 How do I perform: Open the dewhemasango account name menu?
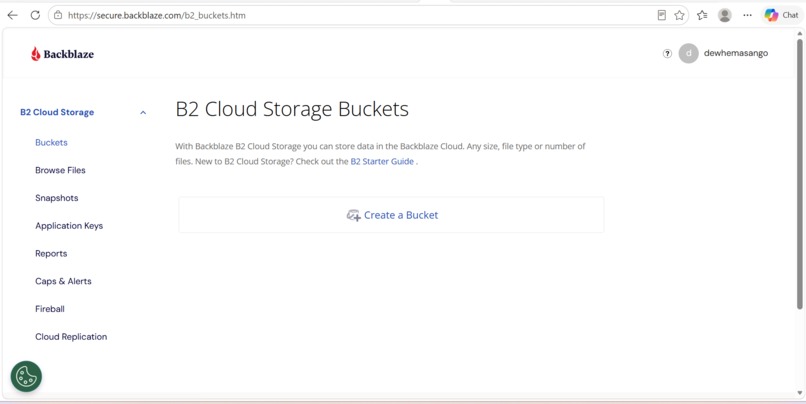click(736, 53)
